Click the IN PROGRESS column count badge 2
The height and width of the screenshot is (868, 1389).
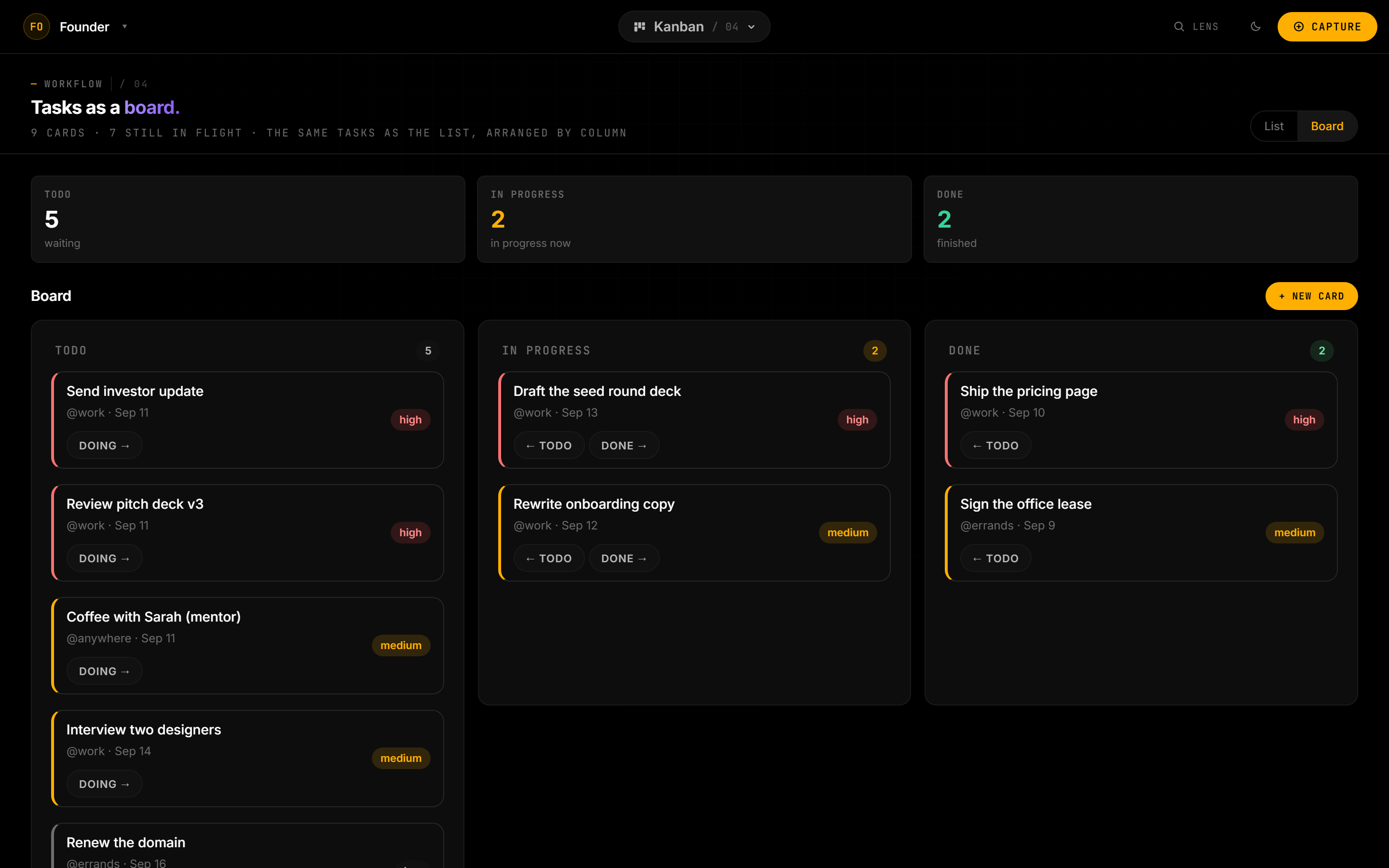click(x=875, y=350)
